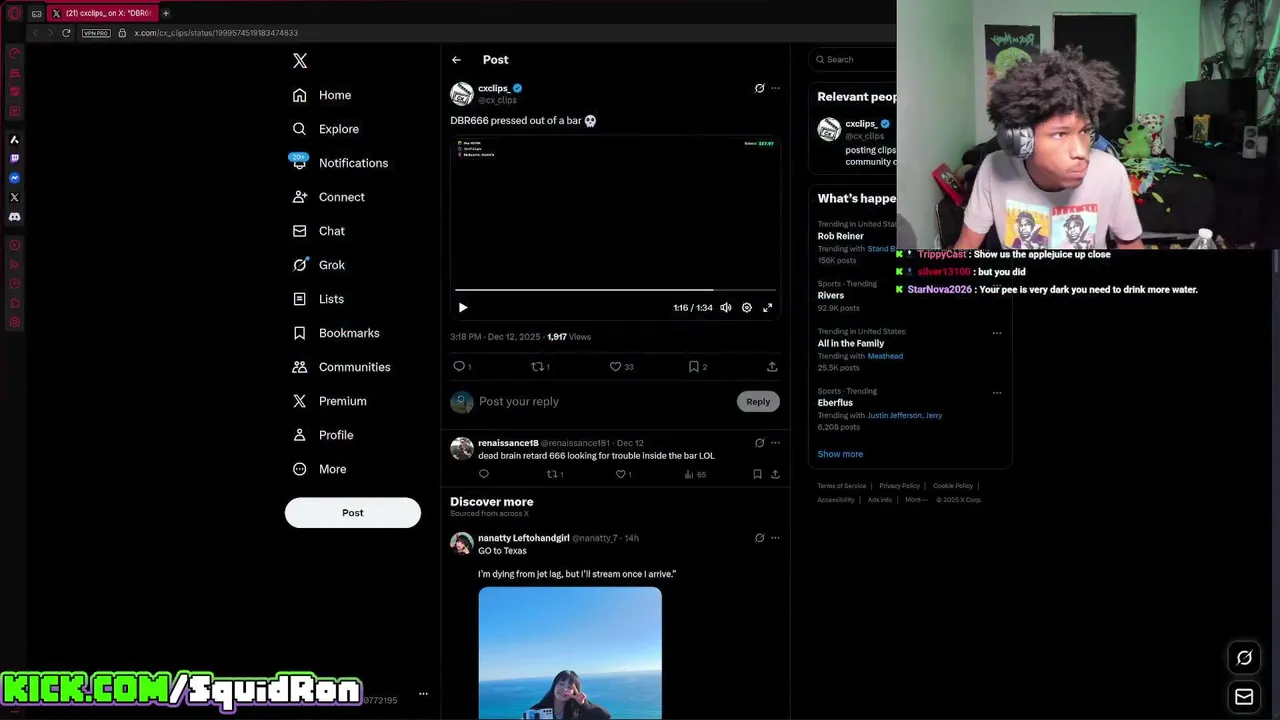Open account menu dots at sidebar bottom
Screen dimensions: 1280x720
(x=423, y=693)
